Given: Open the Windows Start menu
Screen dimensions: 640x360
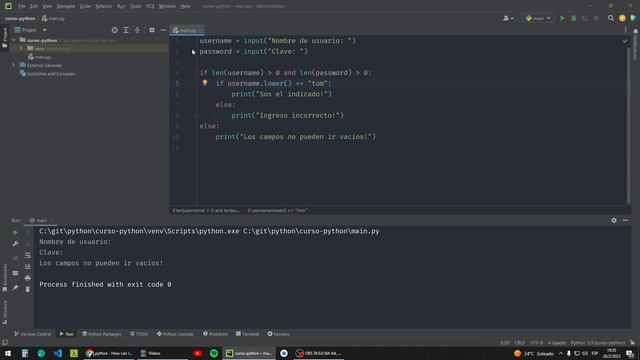Looking at the screenshot, I should 8,353.
